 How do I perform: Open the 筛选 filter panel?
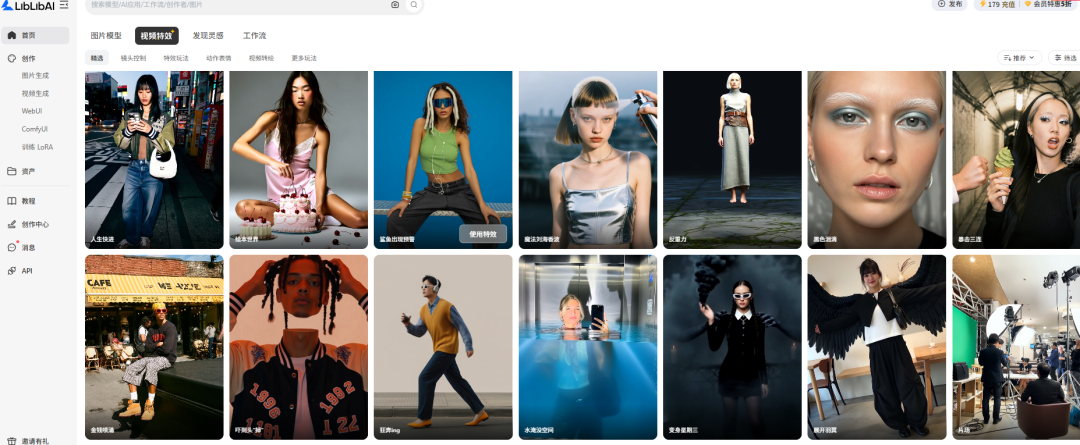point(1064,58)
